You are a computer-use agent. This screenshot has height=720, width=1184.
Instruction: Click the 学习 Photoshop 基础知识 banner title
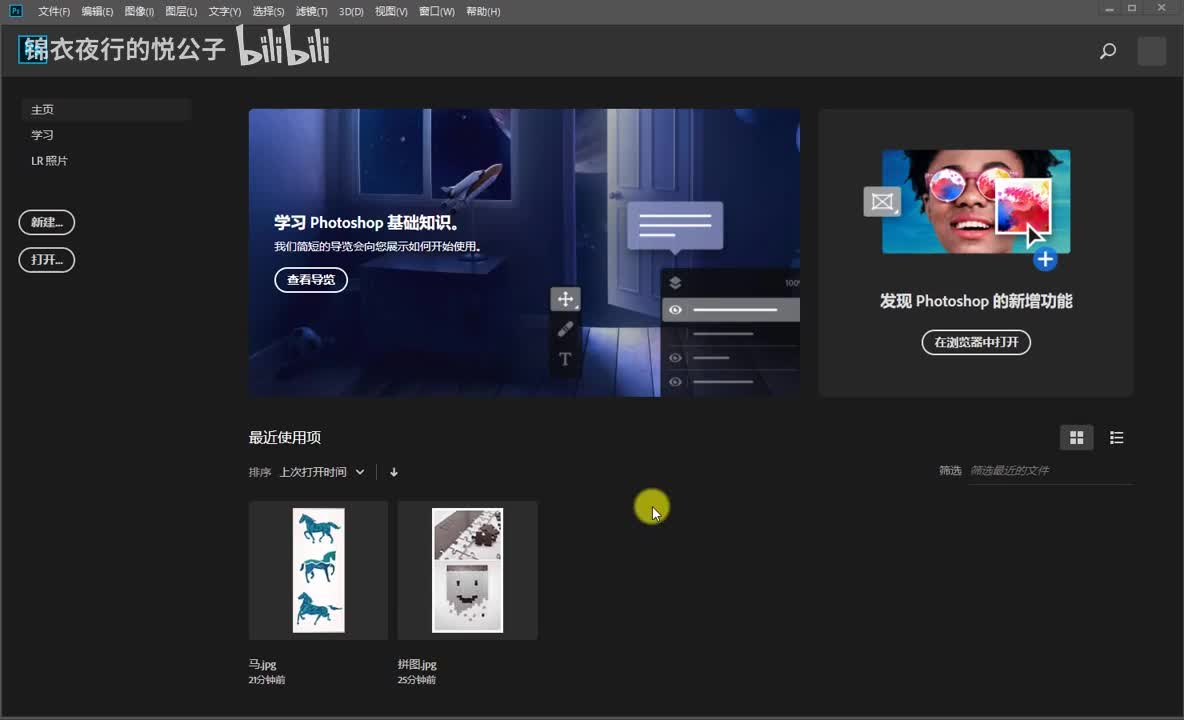pos(366,223)
